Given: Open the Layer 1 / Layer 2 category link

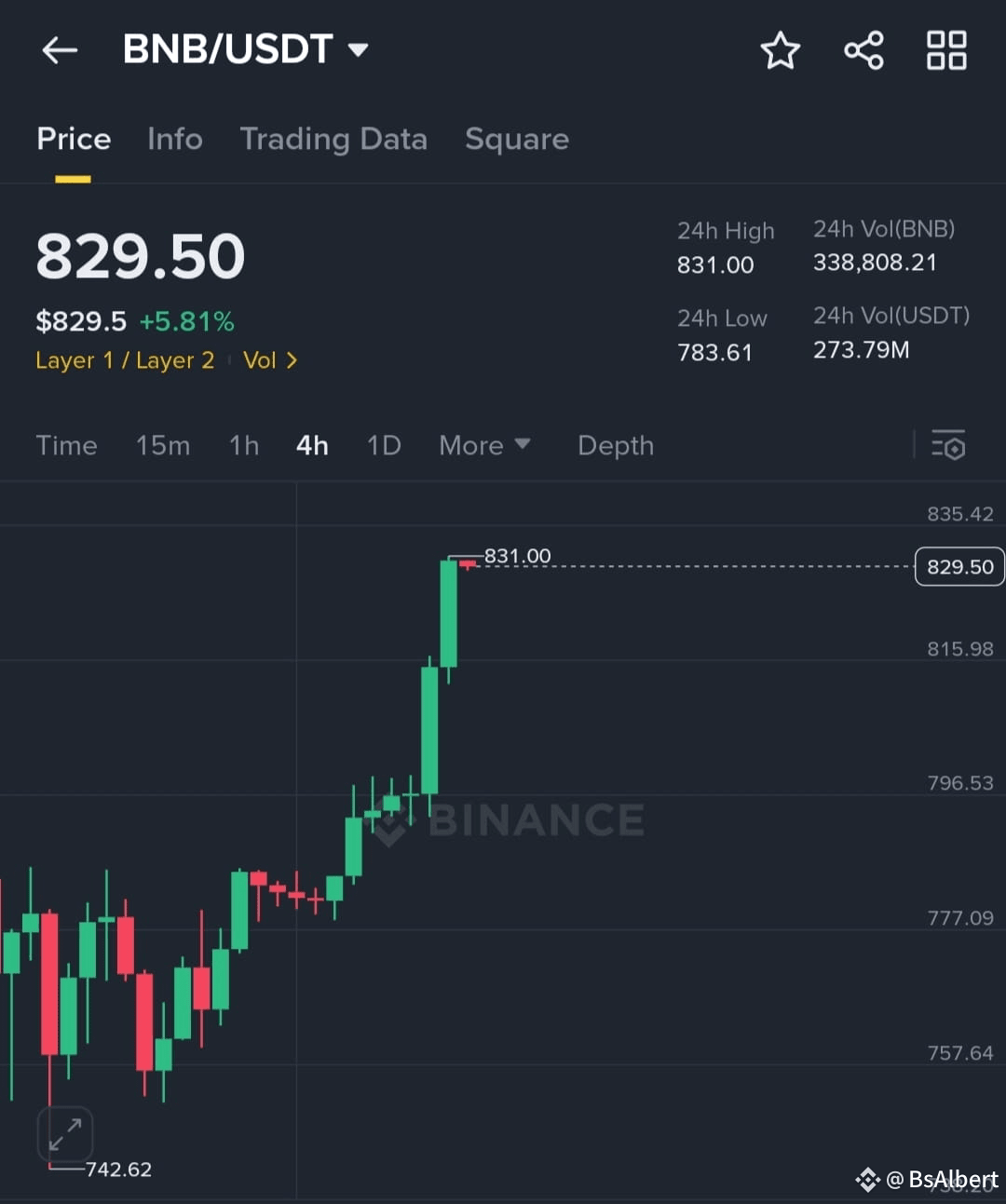Looking at the screenshot, I should click(x=125, y=360).
